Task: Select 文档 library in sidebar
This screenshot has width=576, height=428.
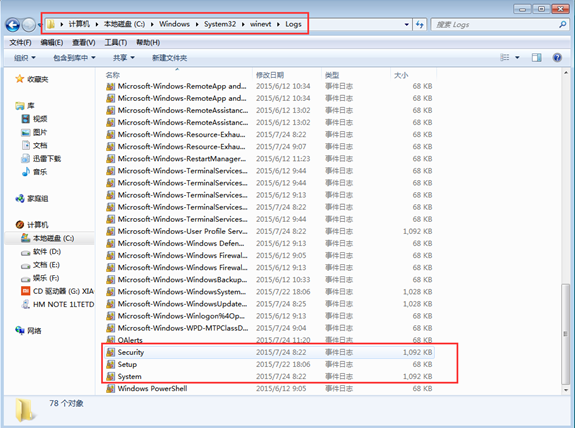Action: (x=34, y=145)
